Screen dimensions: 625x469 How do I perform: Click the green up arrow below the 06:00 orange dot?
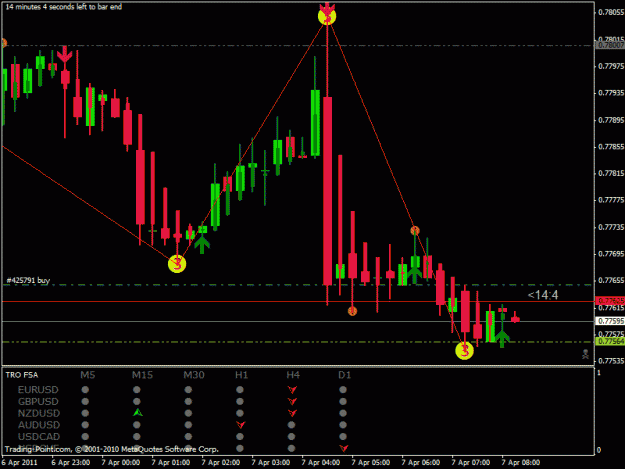pos(415,273)
